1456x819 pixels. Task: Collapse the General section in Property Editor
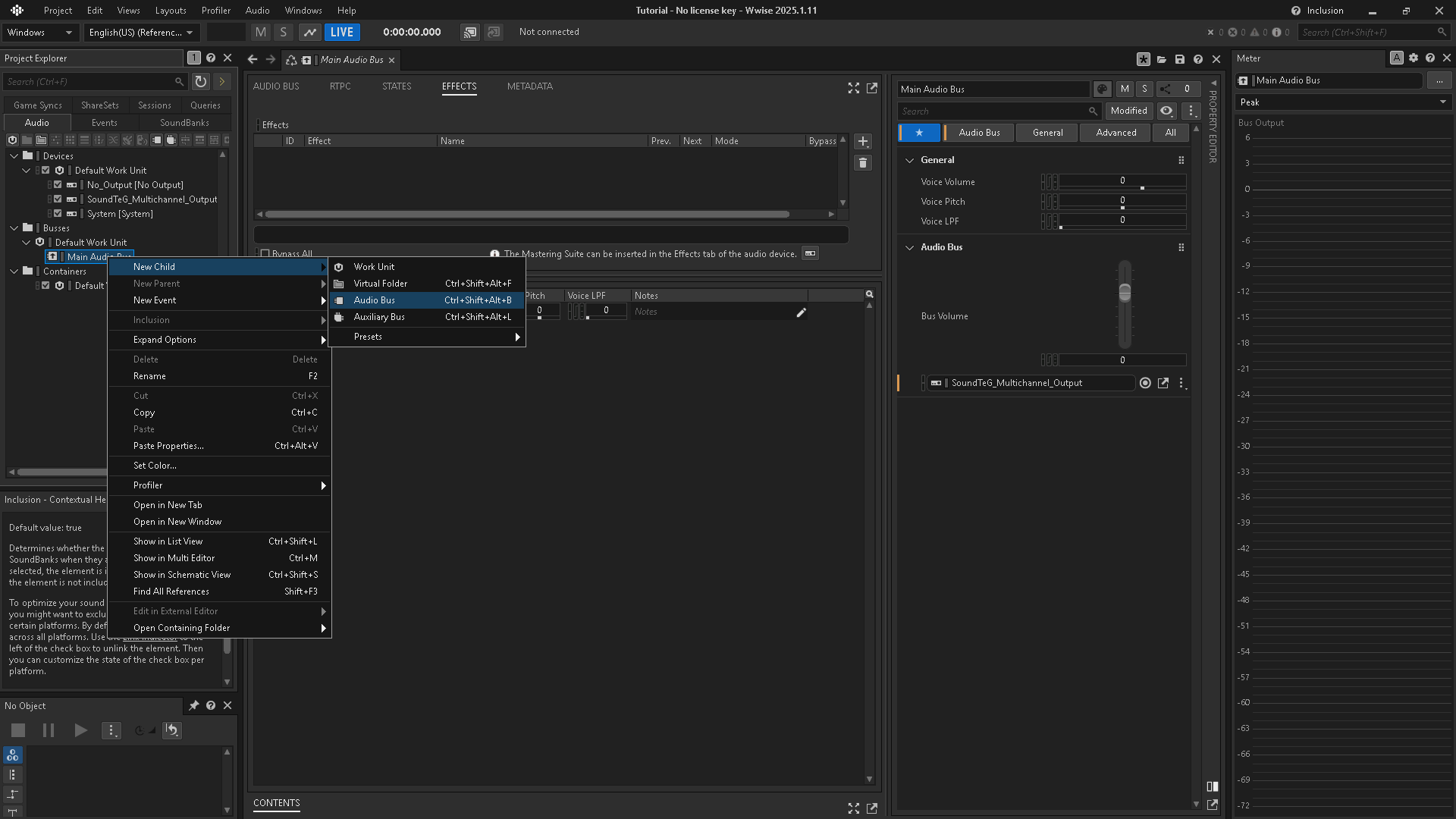909,161
